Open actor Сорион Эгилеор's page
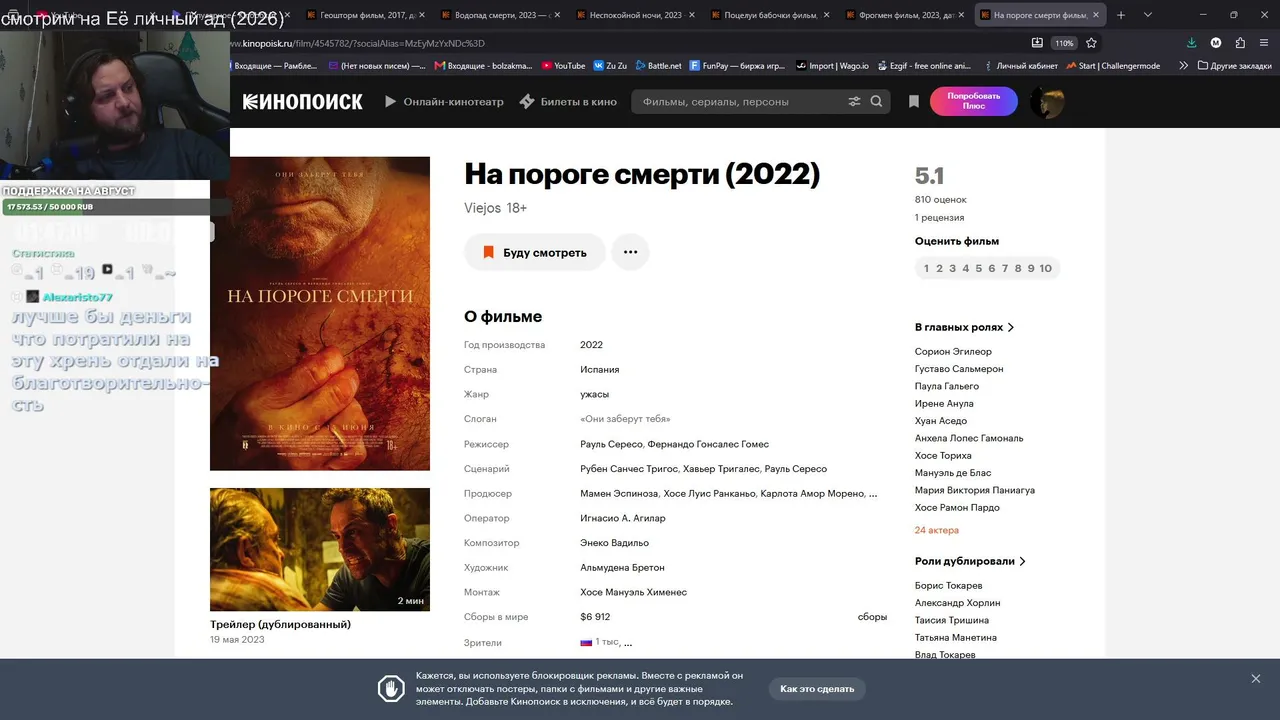This screenshot has height=720, width=1280. [x=953, y=352]
